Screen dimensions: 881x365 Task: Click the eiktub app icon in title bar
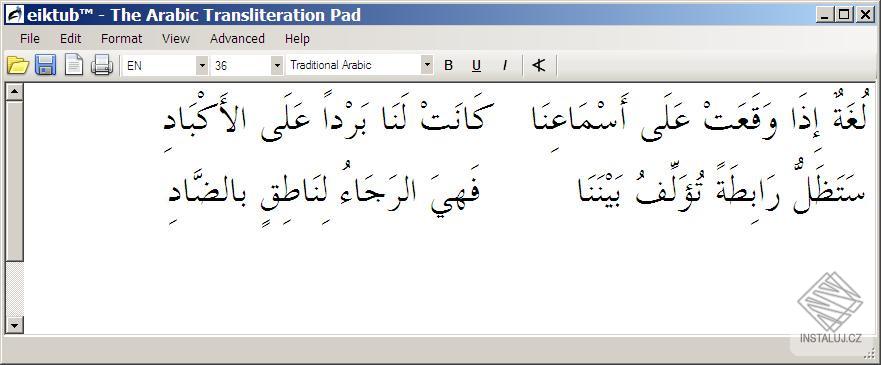pyautogui.click(x=14, y=15)
